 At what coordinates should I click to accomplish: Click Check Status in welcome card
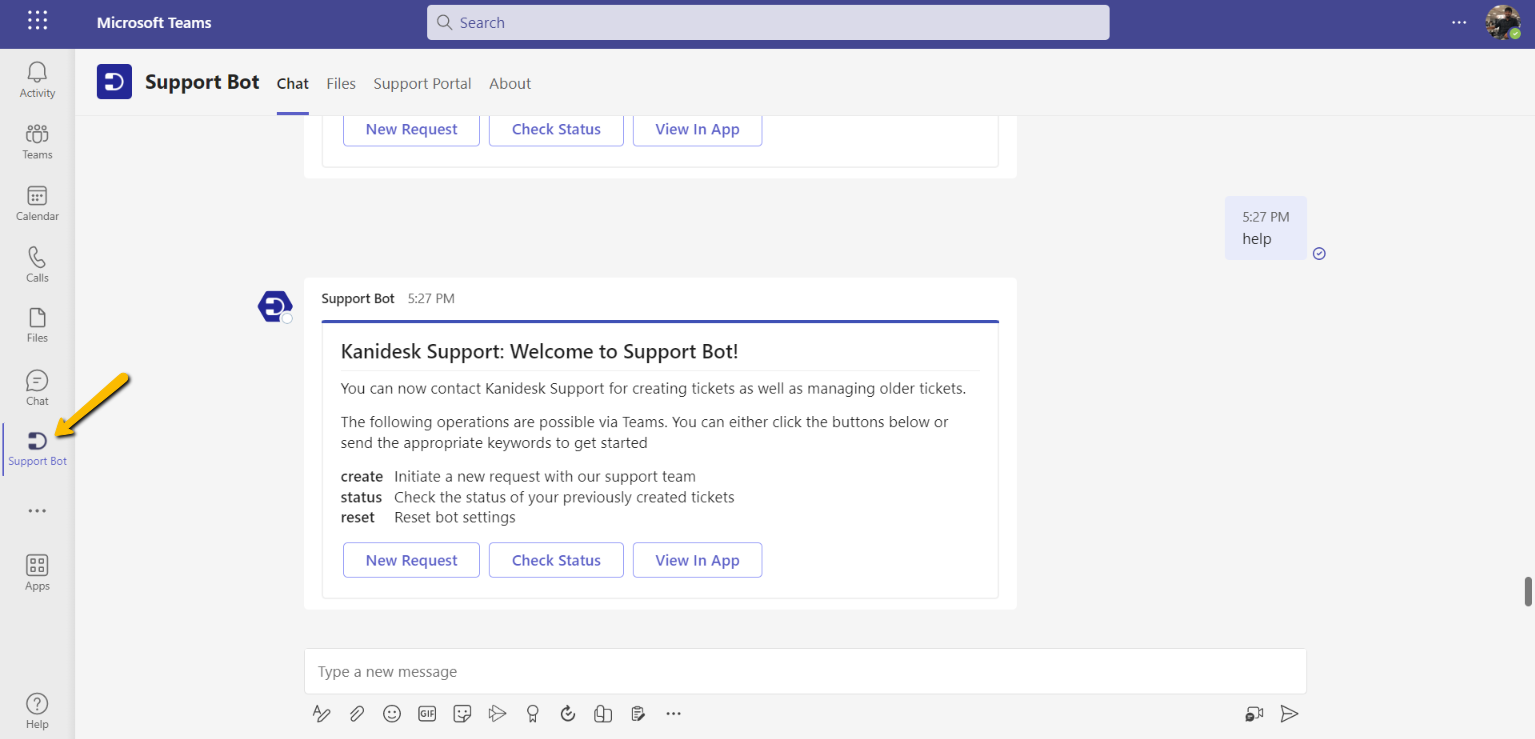[x=556, y=560]
